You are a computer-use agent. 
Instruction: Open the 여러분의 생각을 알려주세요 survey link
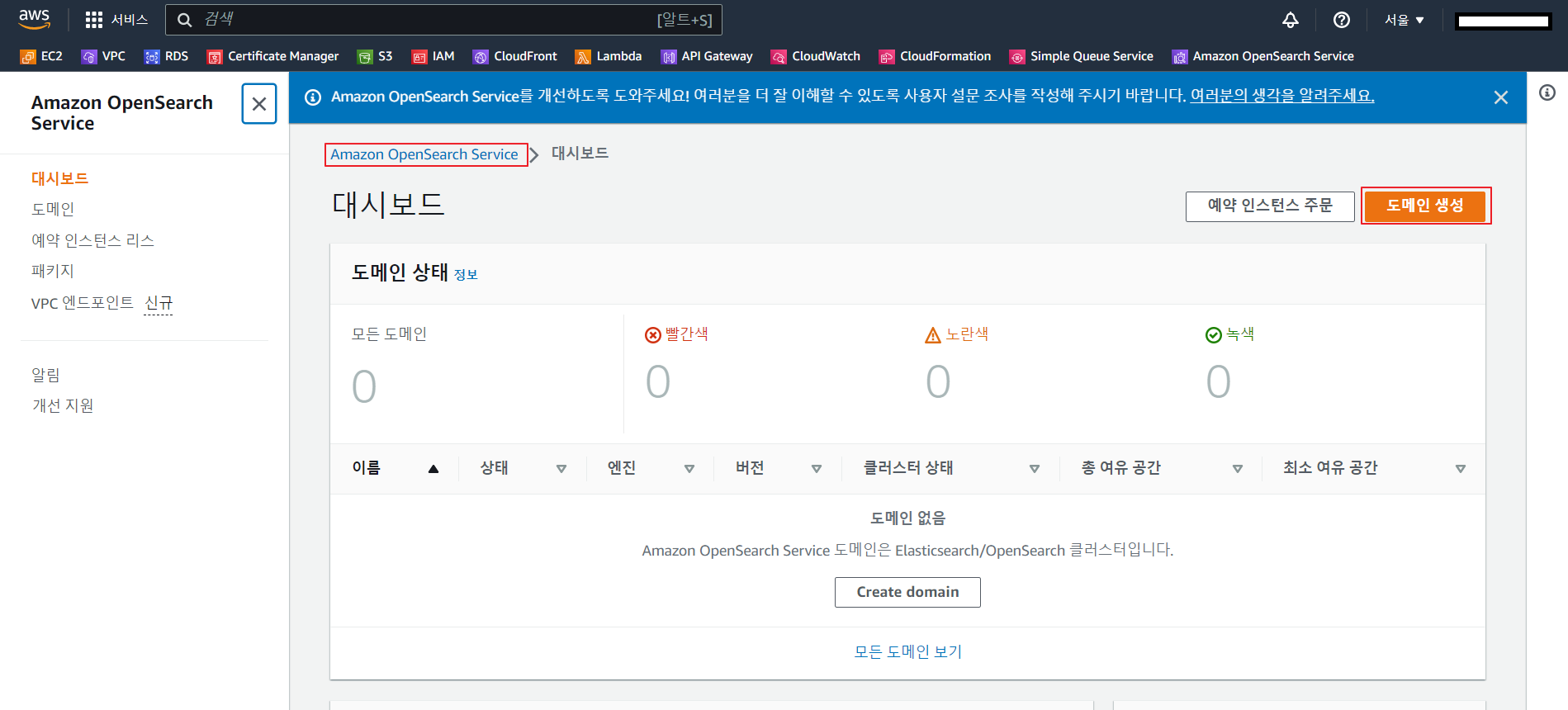tap(1282, 96)
